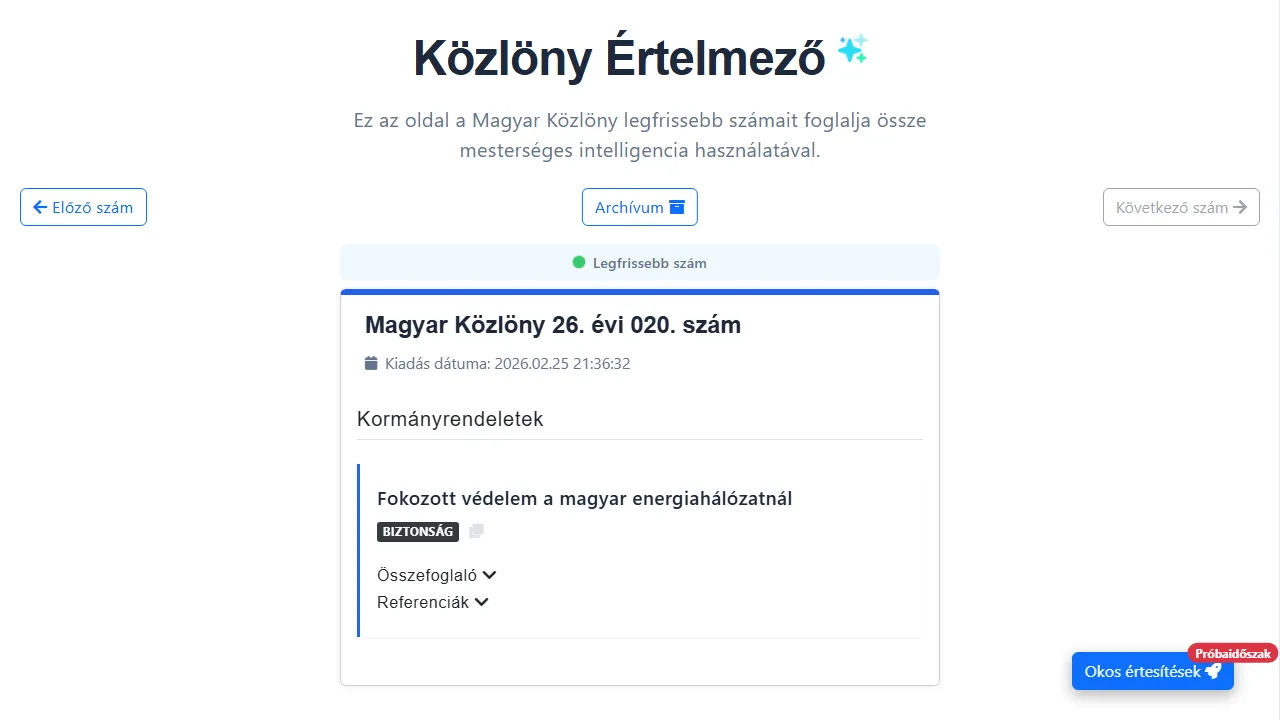The width and height of the screenshot is (1280, 720).
Task: Click the rocket icon on Okos értesítések button
Action: [x=1214, y=671]
